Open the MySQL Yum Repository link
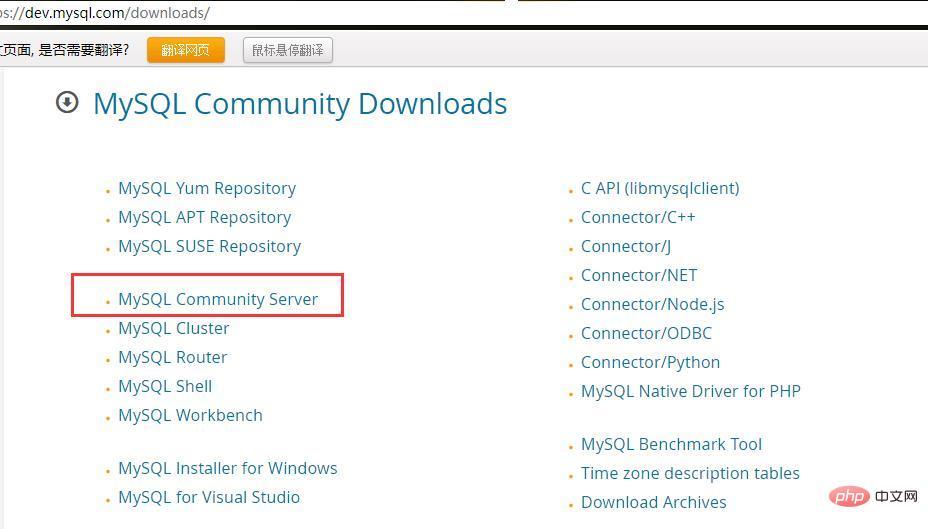 point(207,188)
